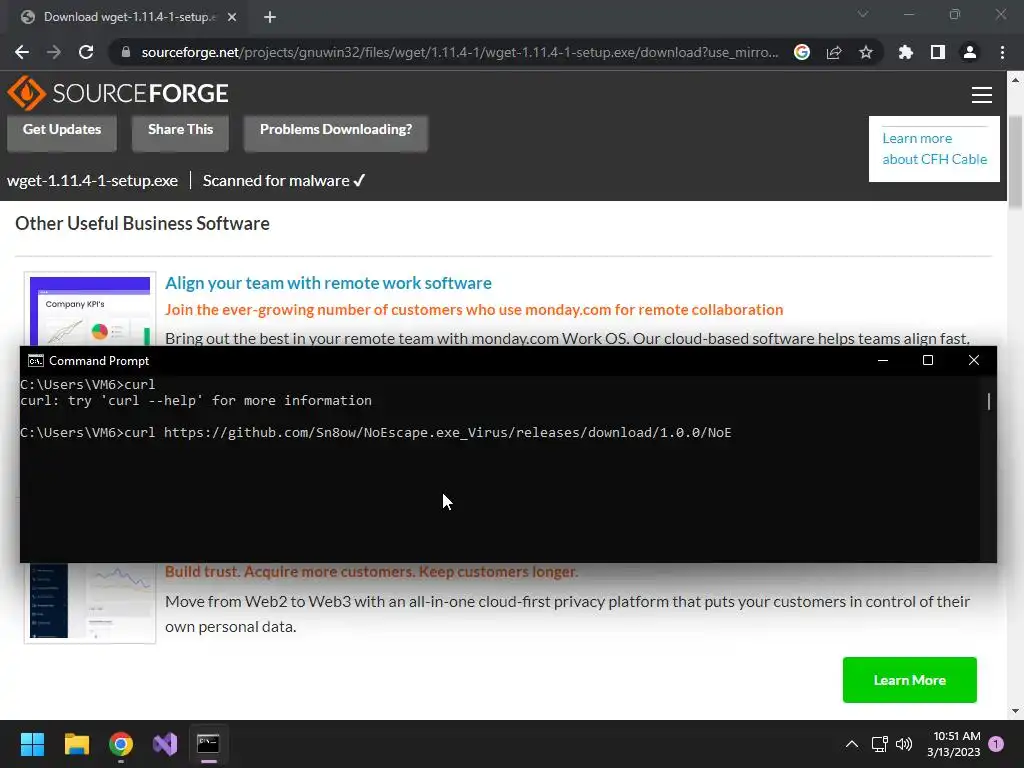
Task: Click the Get Updates button
Action: point(62,133)
